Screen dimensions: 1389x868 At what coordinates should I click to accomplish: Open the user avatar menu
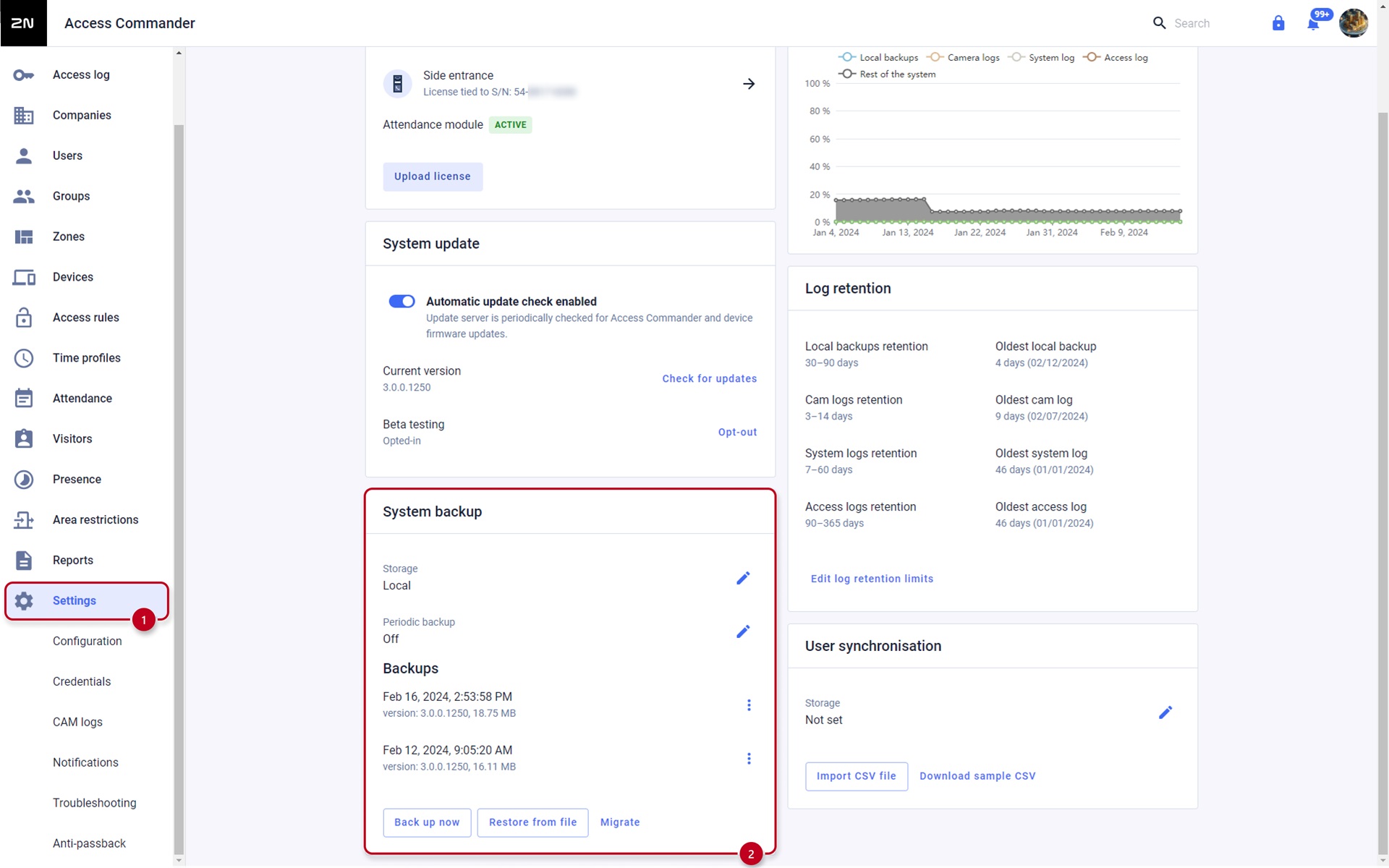tap(1353, 23)
